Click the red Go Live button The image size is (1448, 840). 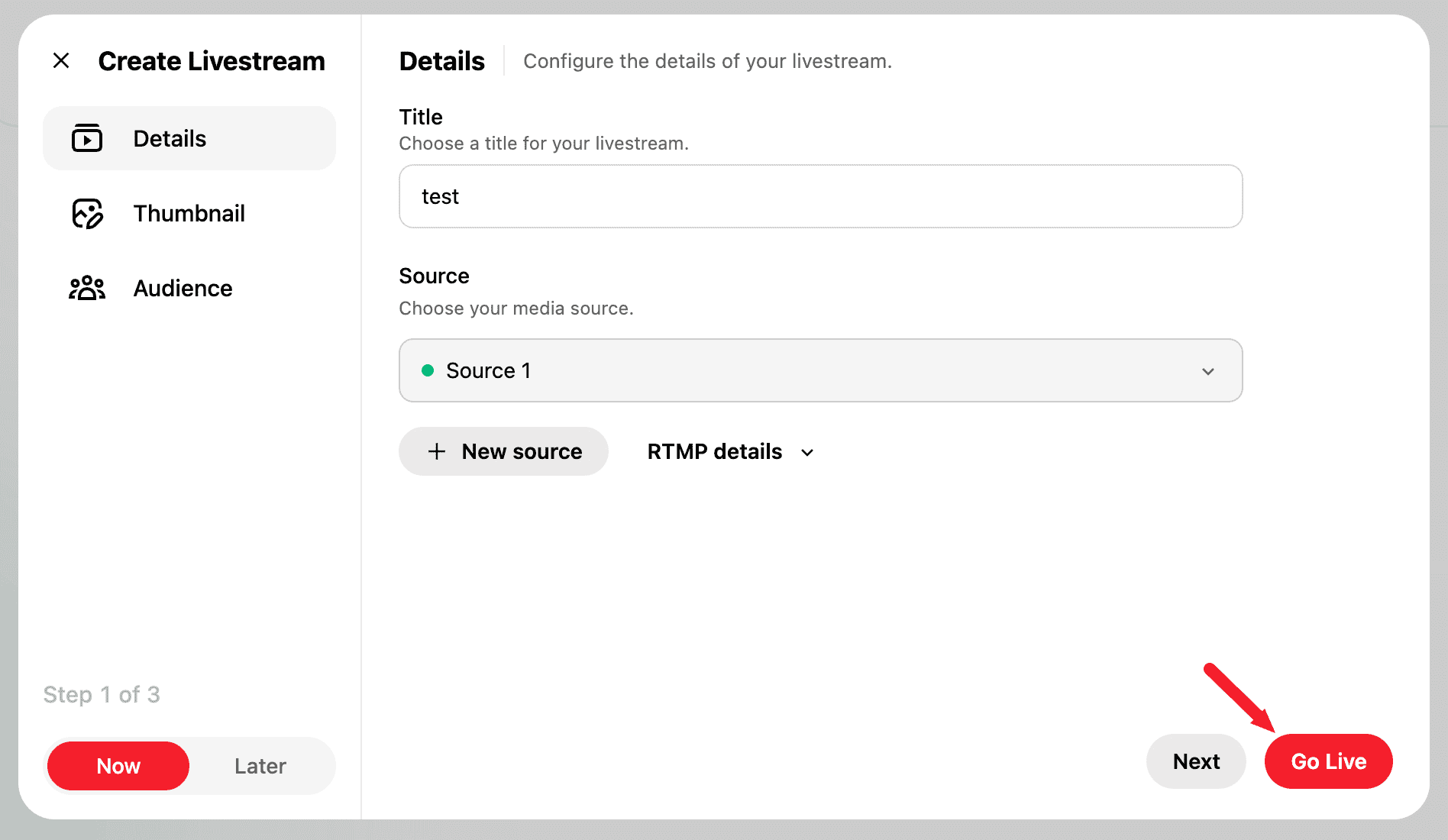pyautogui.click(x=1329, y=761)
